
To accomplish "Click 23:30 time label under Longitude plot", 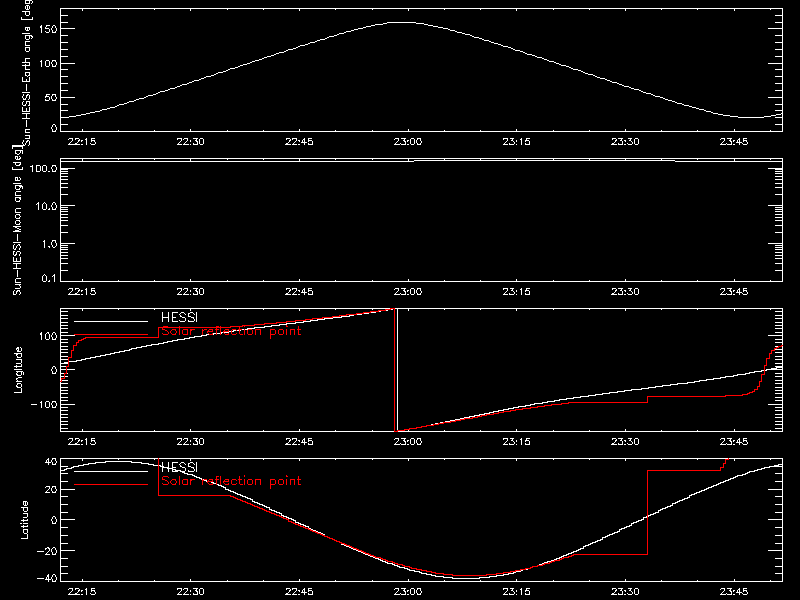I will point(625,441).
